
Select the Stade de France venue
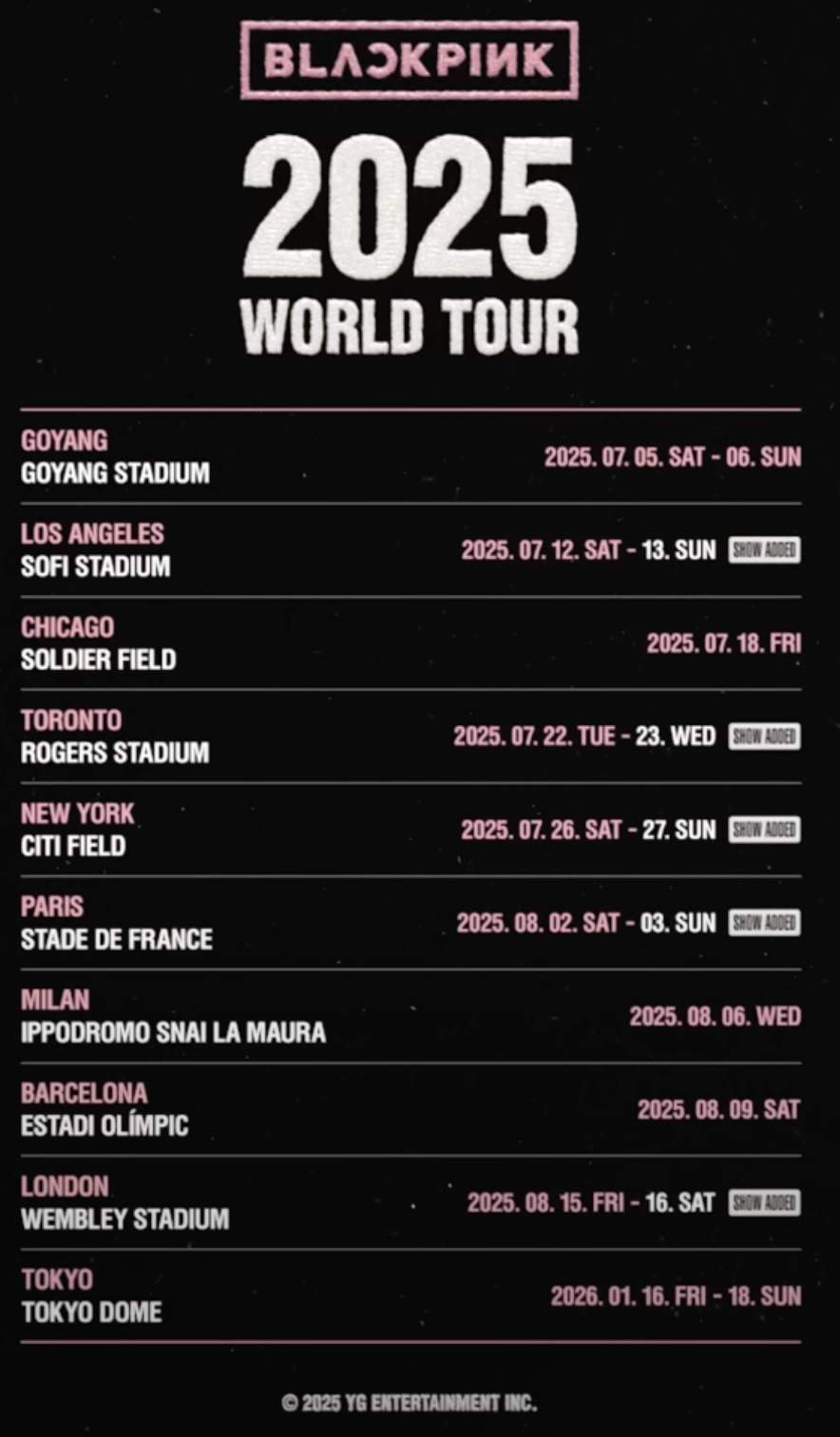tap(117, 939)
